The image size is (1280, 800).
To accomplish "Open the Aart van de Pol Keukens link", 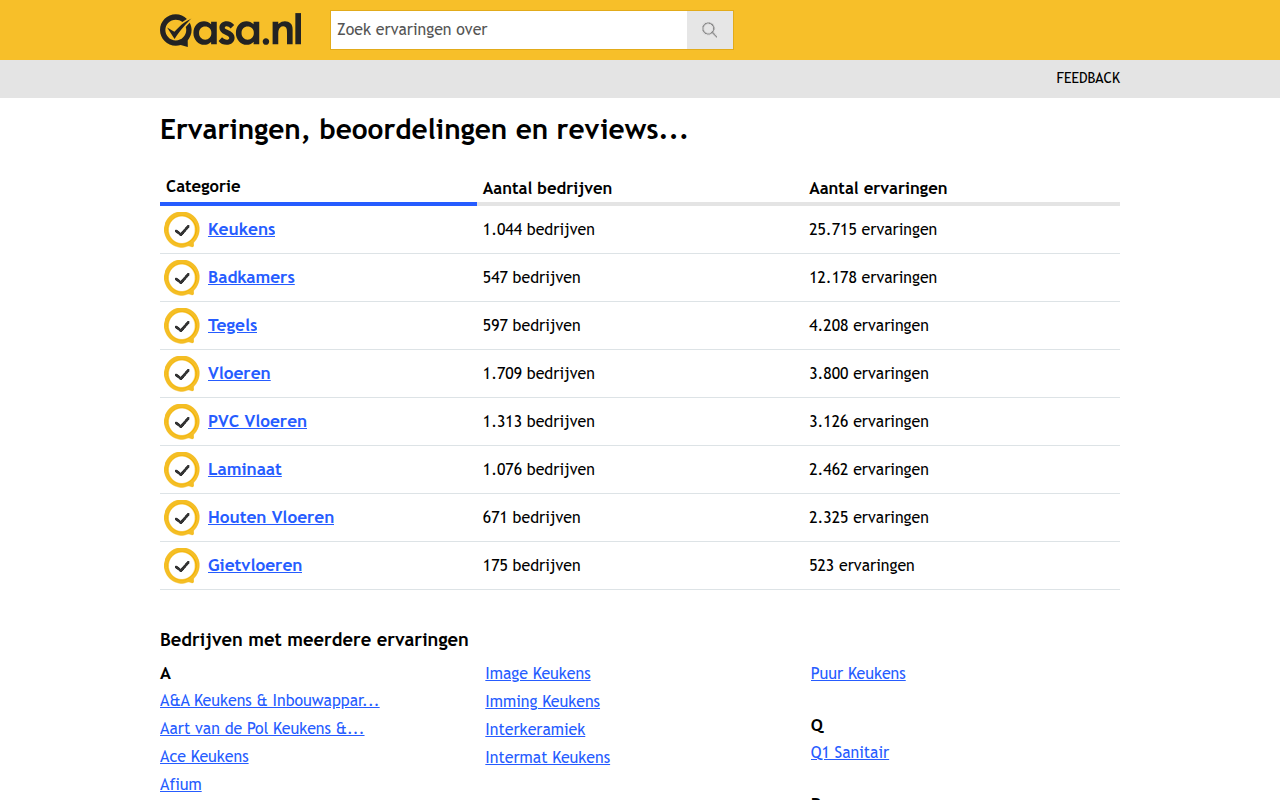I will coord(262,728).
